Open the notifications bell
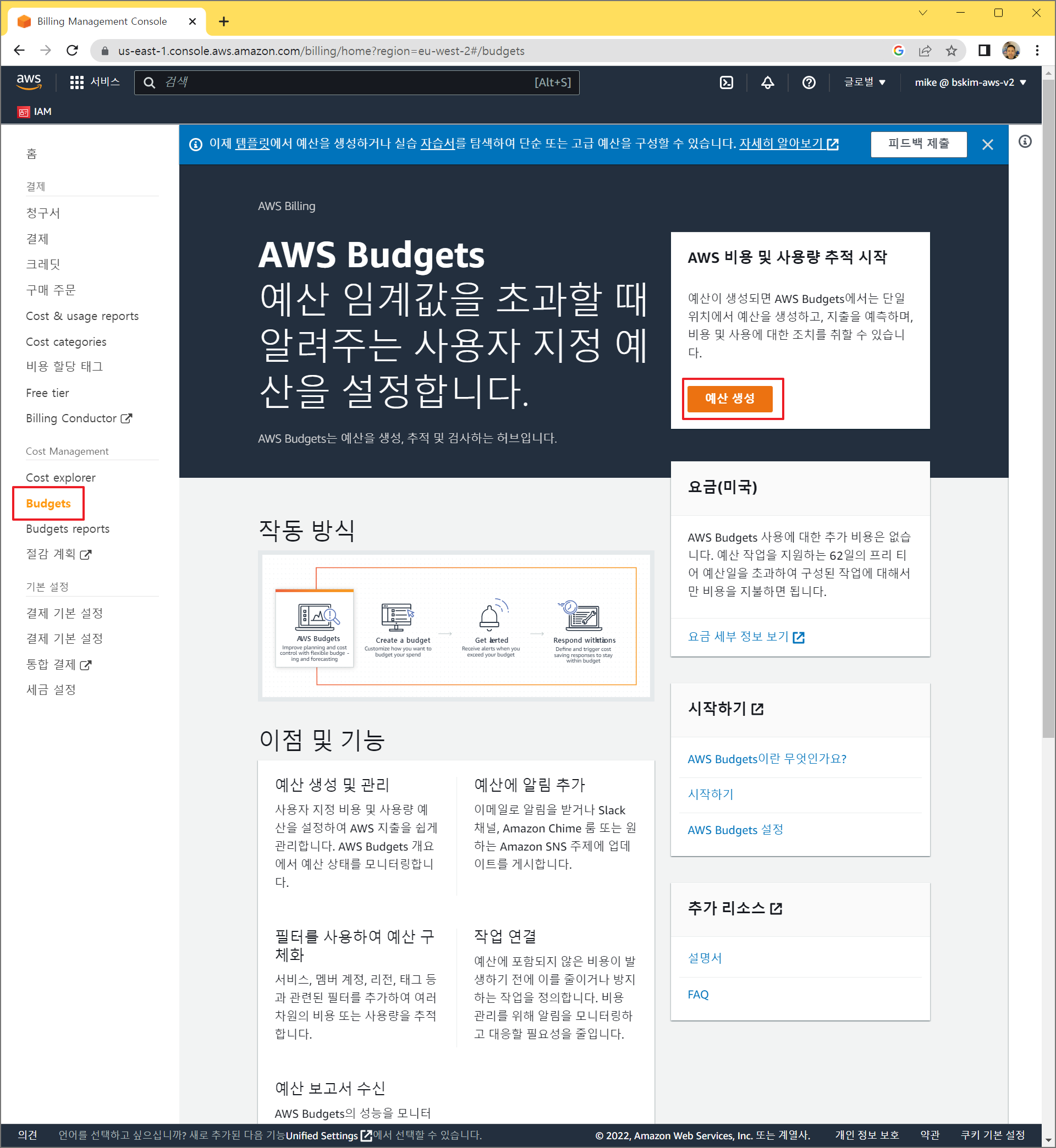1056x1148 pixels. (767, 82)
